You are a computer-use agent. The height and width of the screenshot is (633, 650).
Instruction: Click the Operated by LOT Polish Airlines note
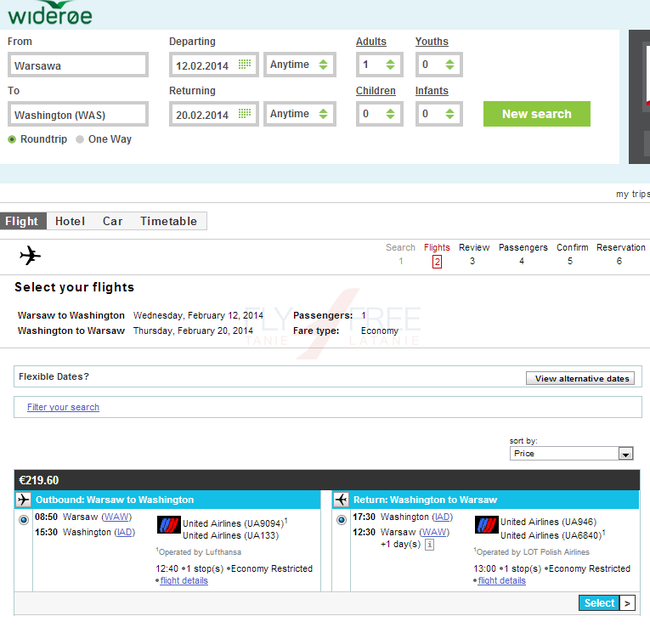532,552
